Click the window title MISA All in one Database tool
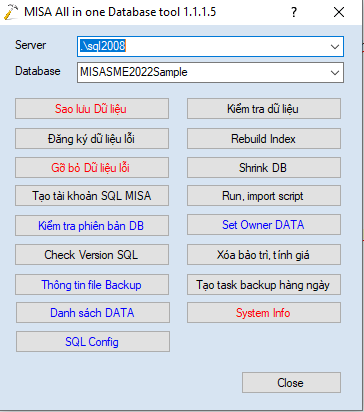 coord(120,12)
